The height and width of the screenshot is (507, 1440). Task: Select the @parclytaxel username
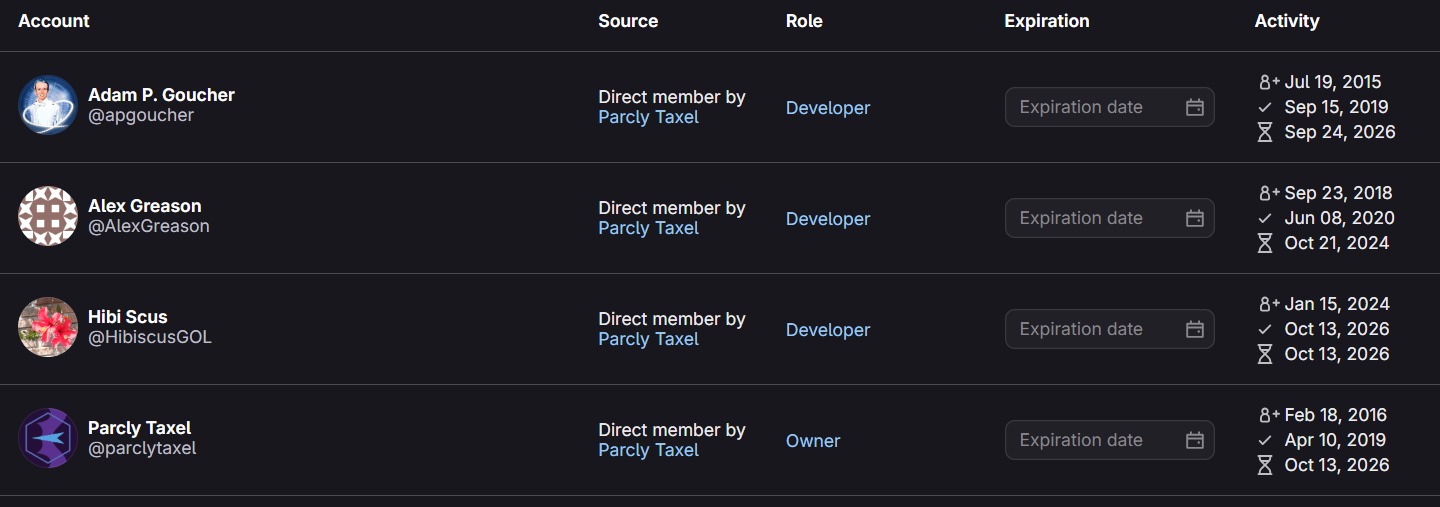142,448
